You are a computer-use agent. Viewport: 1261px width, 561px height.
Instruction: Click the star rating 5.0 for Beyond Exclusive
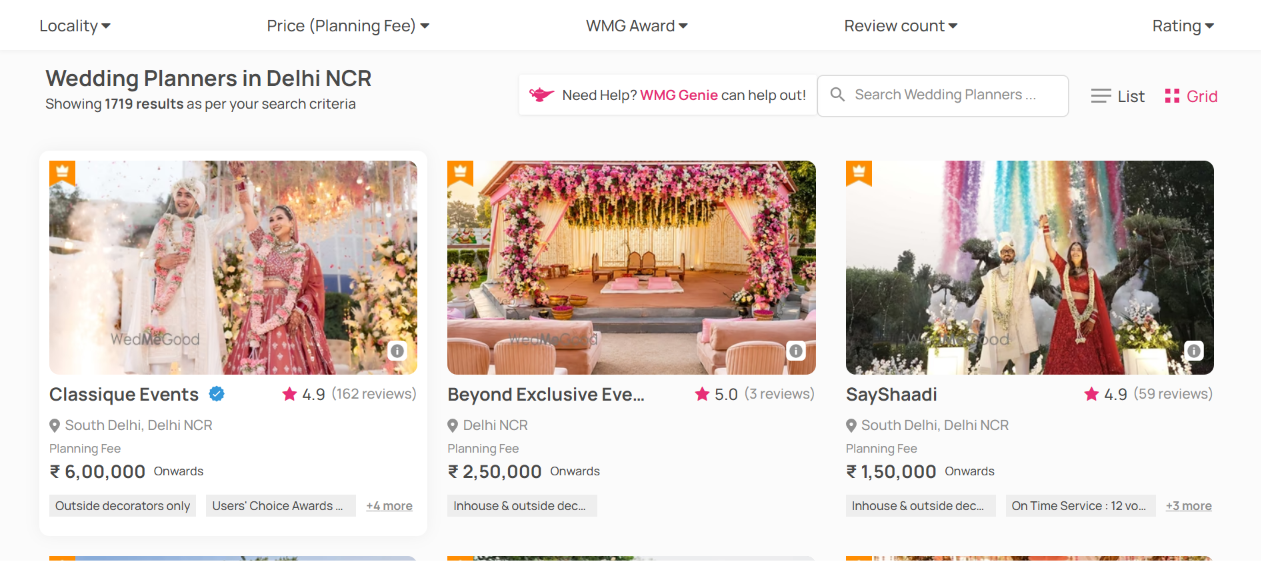pos(717,394)
